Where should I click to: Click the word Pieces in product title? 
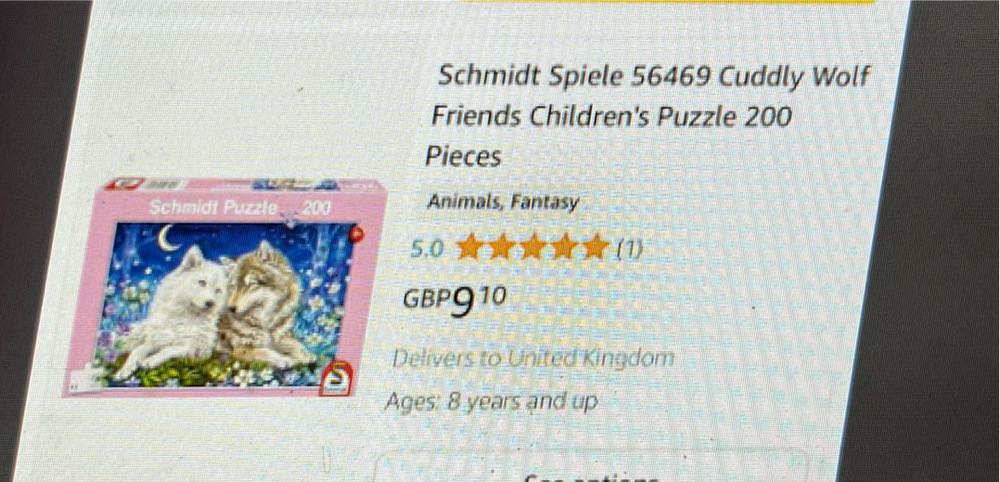pyautogui.click(x=463, y=157)
